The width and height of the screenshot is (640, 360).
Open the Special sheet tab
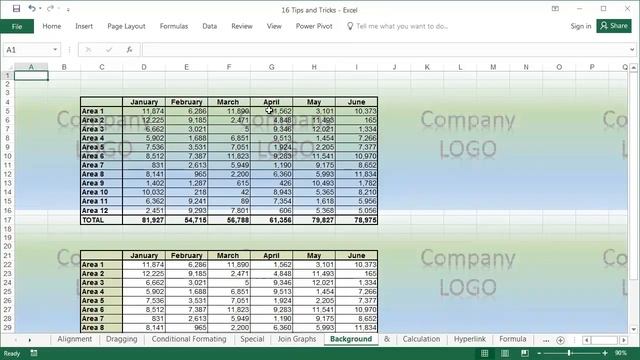(252, 339)
